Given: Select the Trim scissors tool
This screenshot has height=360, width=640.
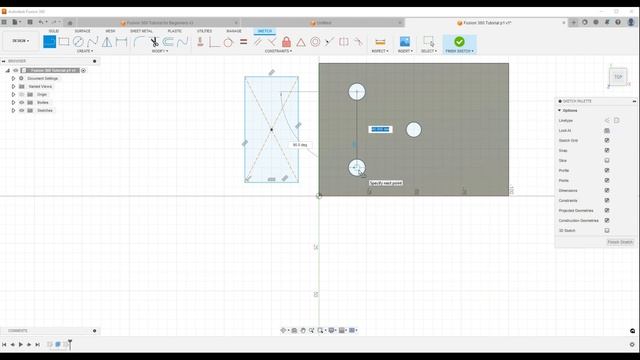Looking at the screenshot, I should tap(154, 42).
